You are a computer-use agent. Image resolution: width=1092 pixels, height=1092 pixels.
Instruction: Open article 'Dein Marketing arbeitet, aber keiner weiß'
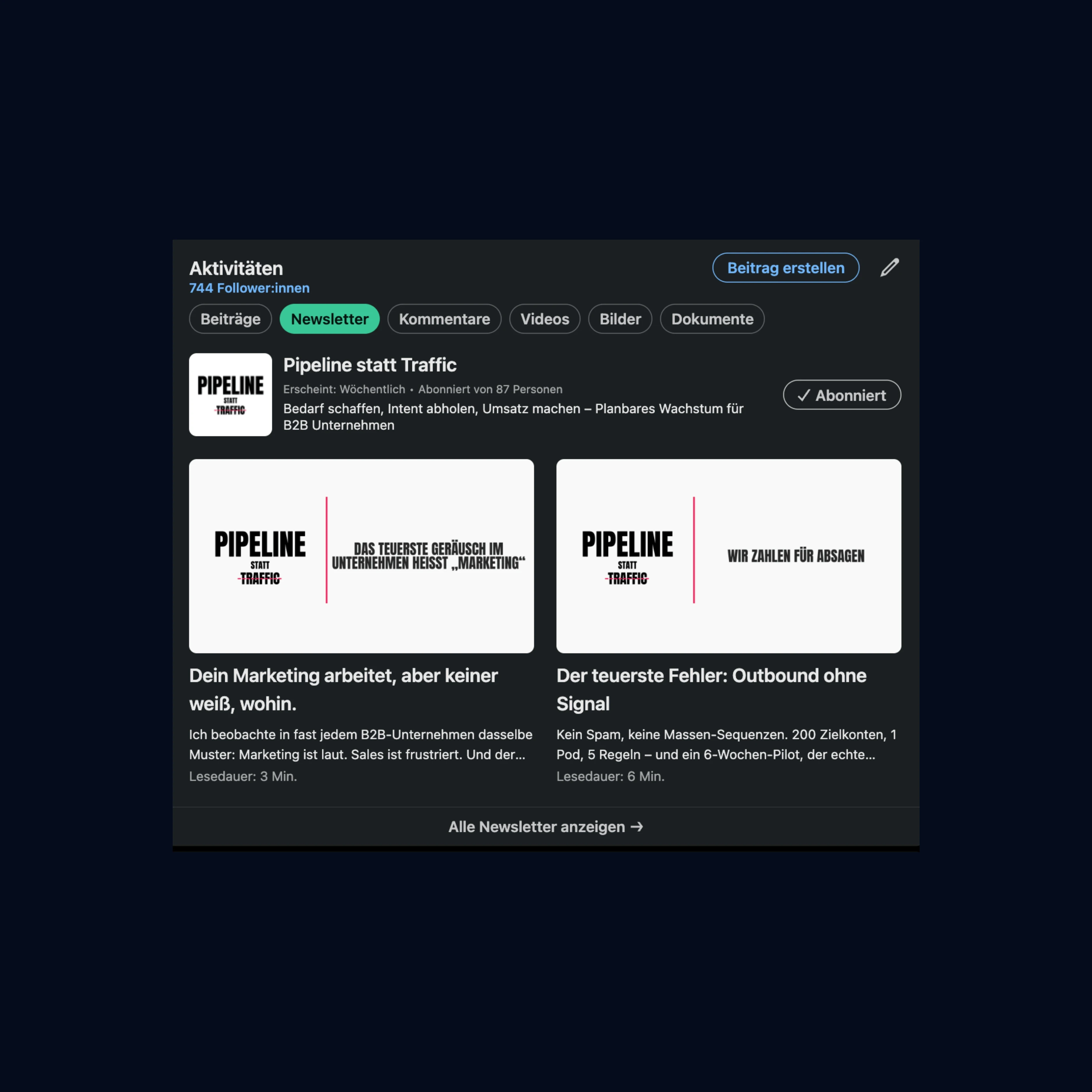pos(343,689)
